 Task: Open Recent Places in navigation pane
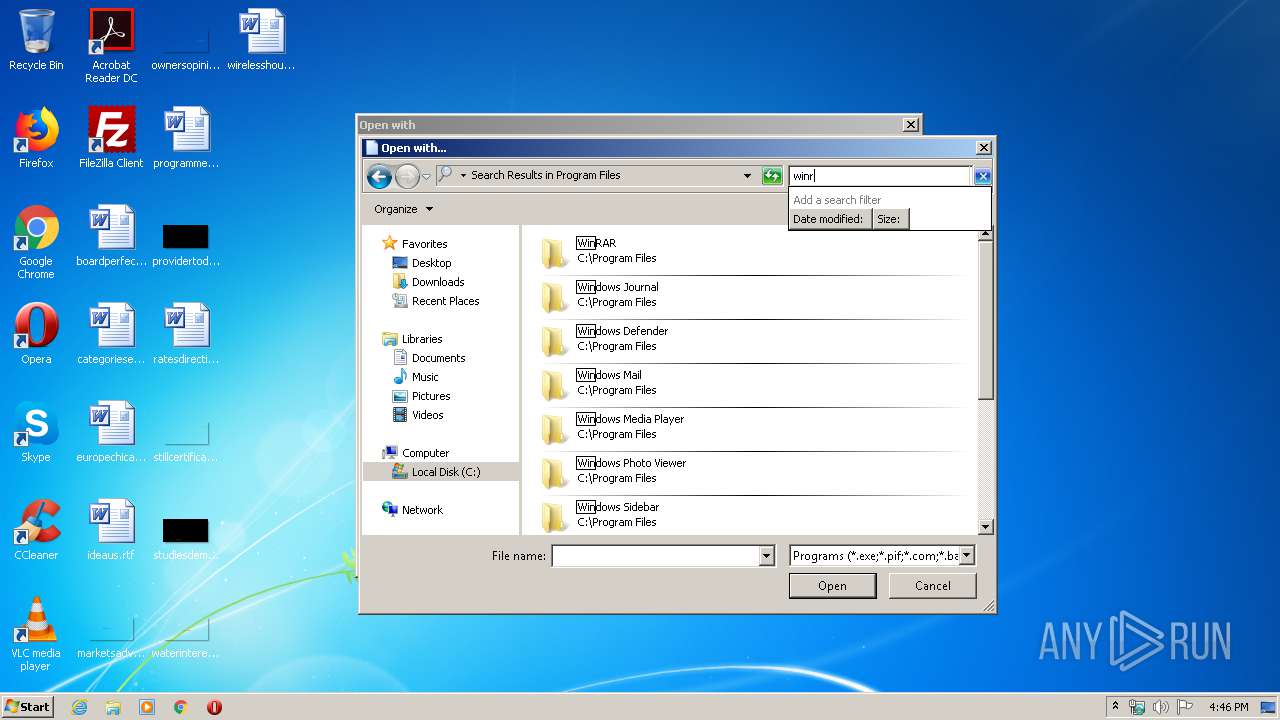pos(445,301)
